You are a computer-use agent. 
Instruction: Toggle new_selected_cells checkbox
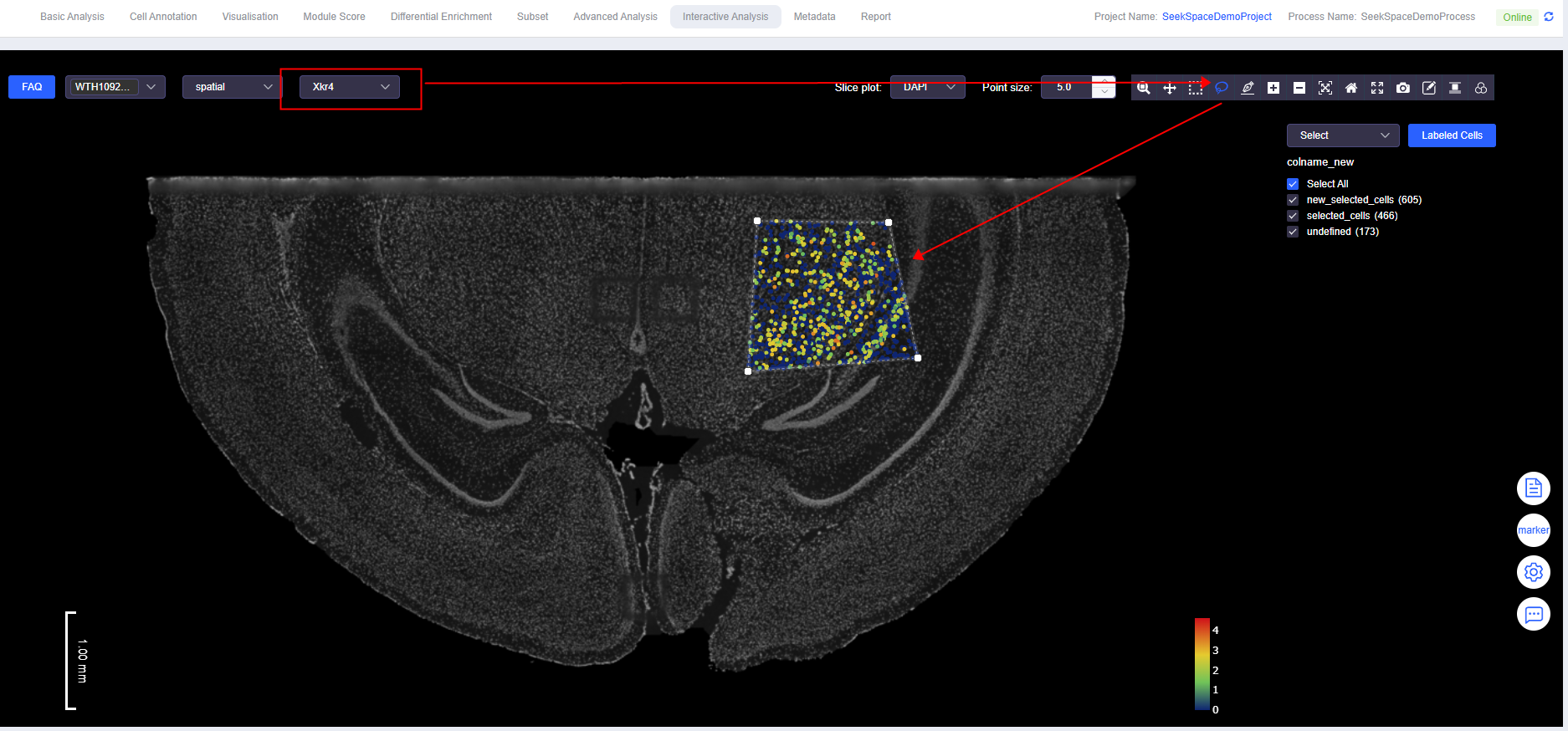coord(1293,200)
